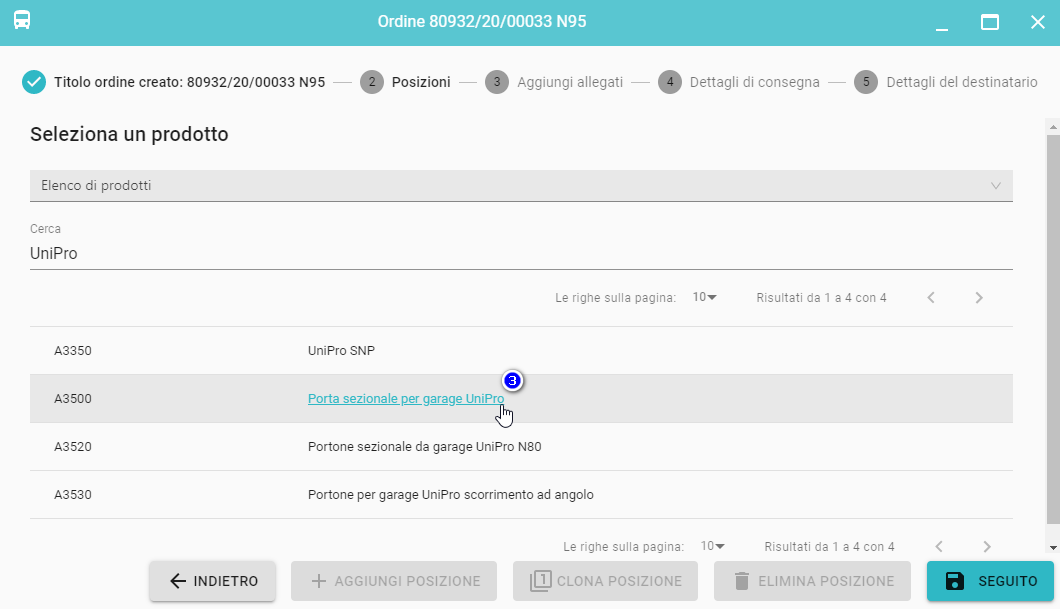
Task: Go to next results page at top
Action: coord(979,297)
